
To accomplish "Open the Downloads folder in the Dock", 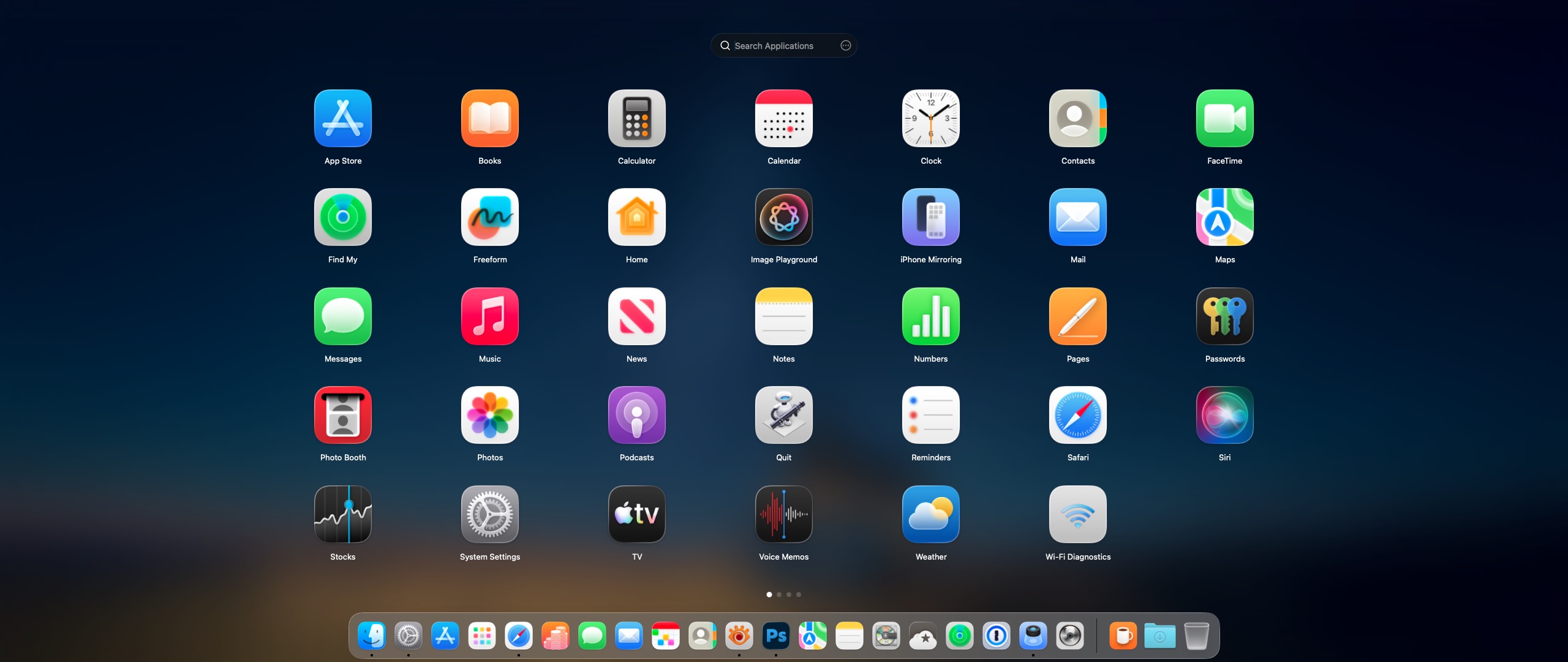I will (1159, 636).
